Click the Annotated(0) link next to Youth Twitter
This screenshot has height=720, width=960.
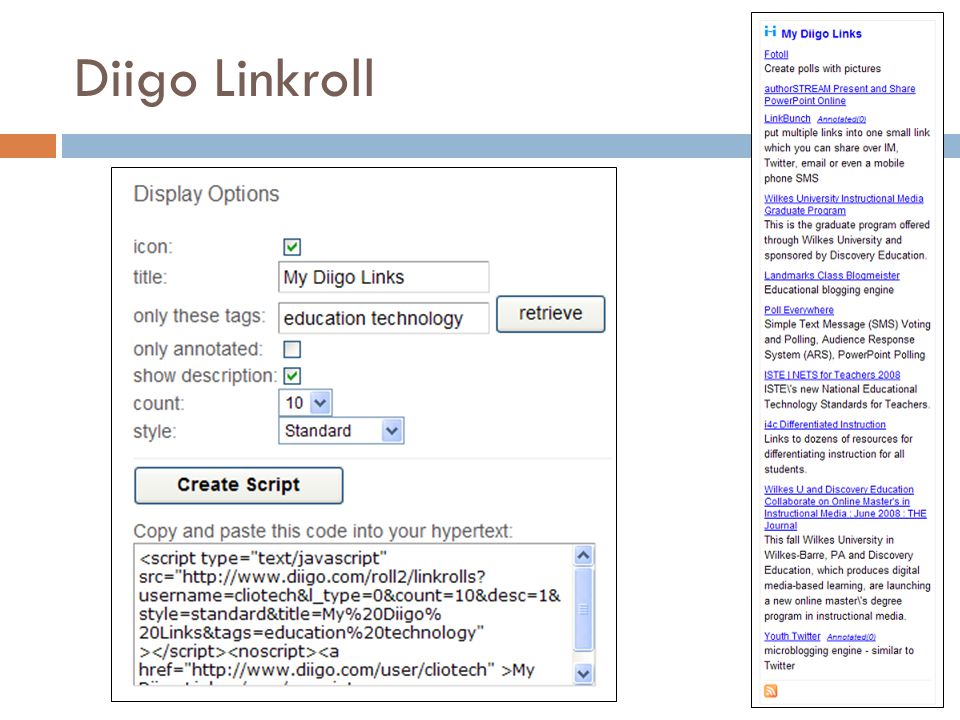(x=851, y=637)
